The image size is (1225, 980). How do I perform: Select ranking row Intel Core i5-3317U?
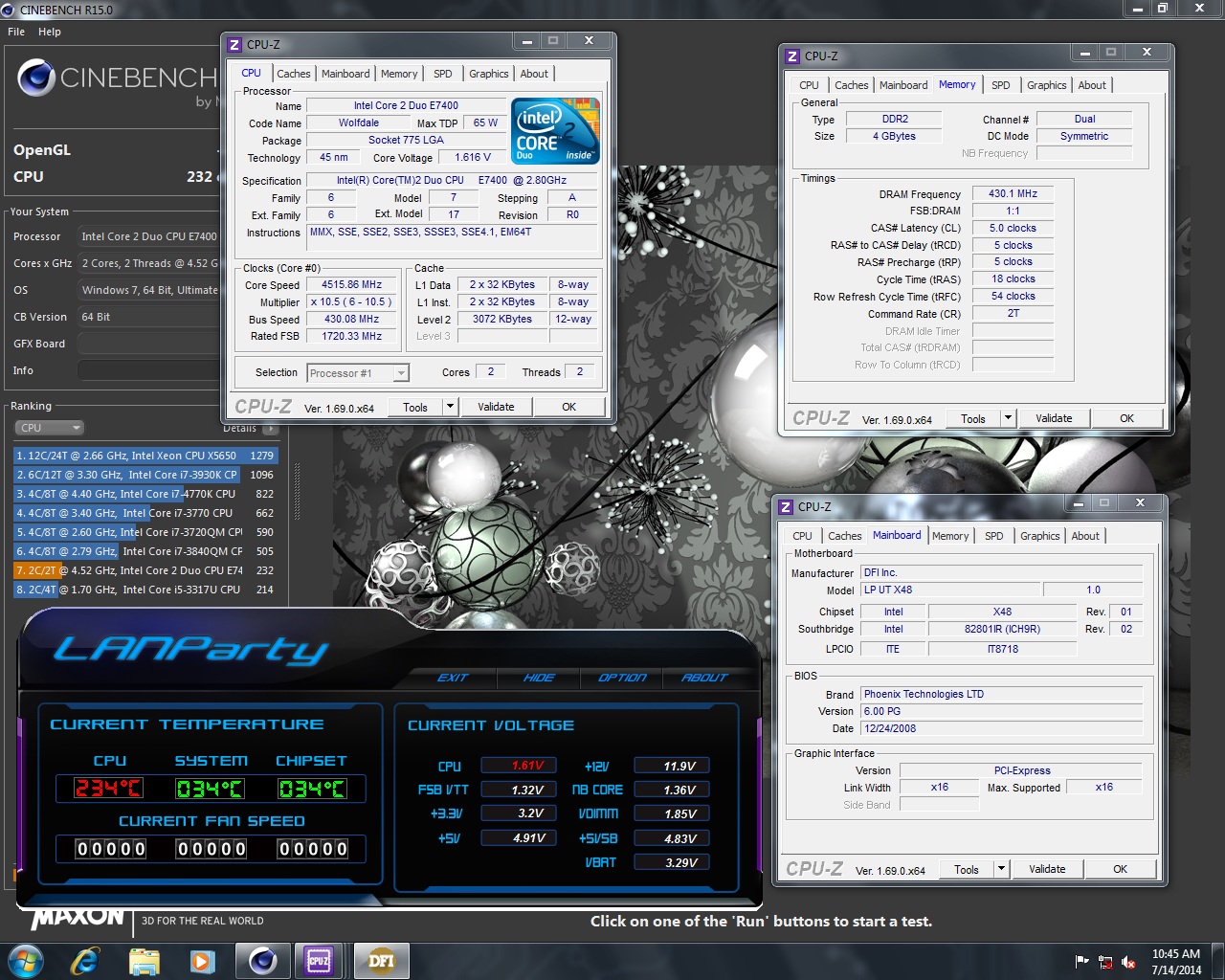pyautogui.click(x=145, y=590)
